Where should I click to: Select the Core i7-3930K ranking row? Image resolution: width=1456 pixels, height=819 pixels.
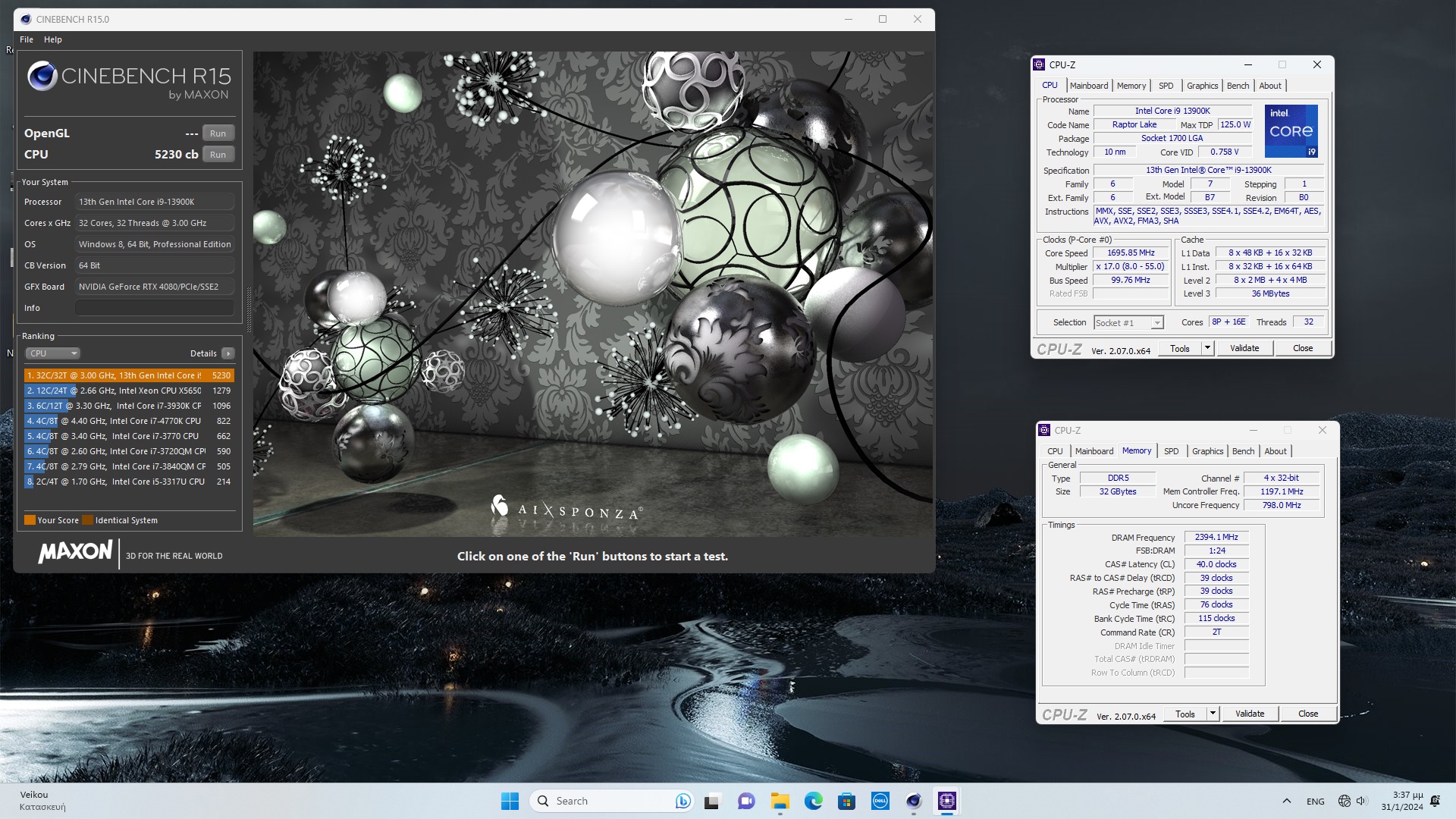129,406
